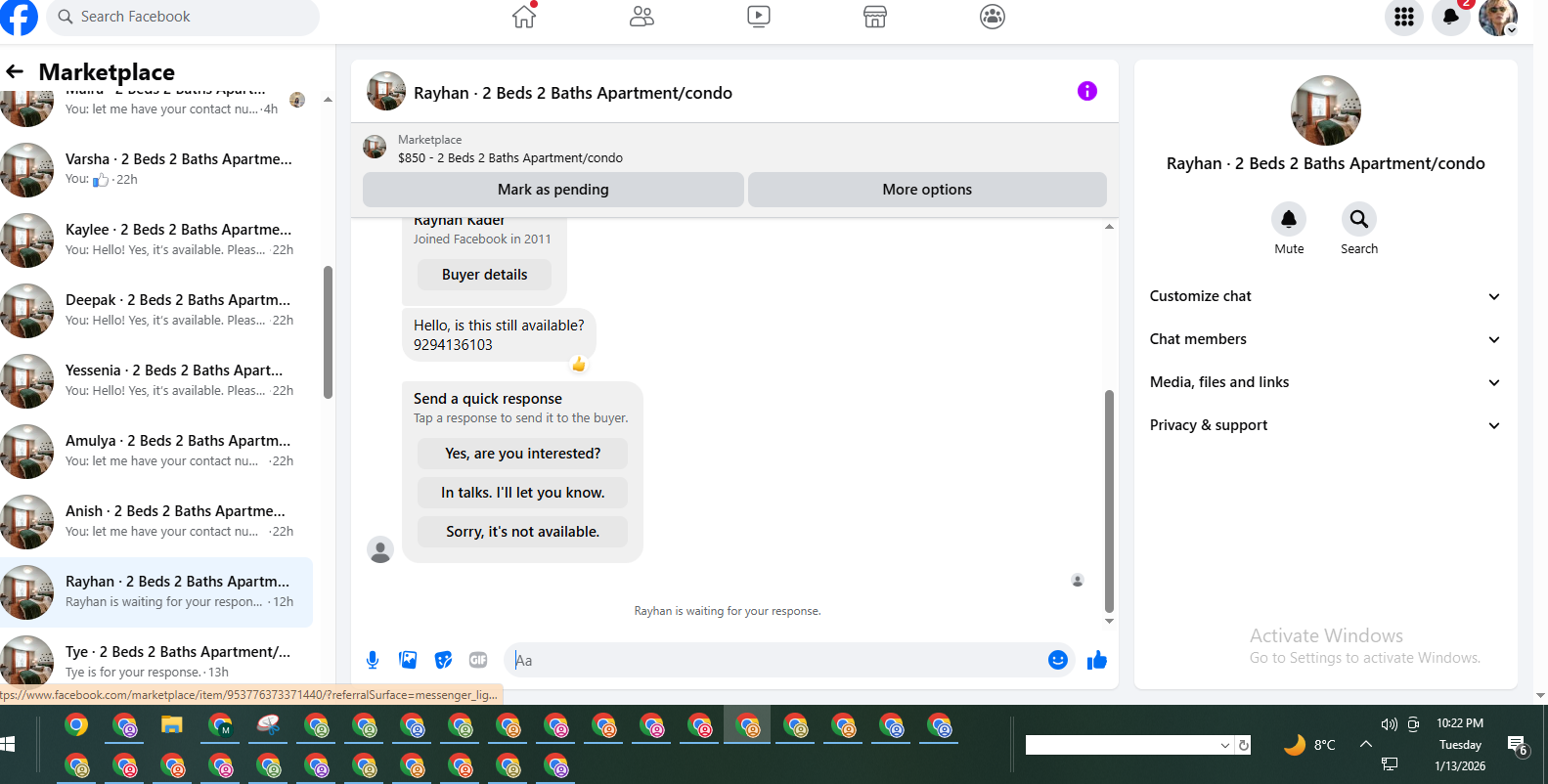Screen dimensions: 1548x784
Task: Click the More options button
Action: click(927, 190)
